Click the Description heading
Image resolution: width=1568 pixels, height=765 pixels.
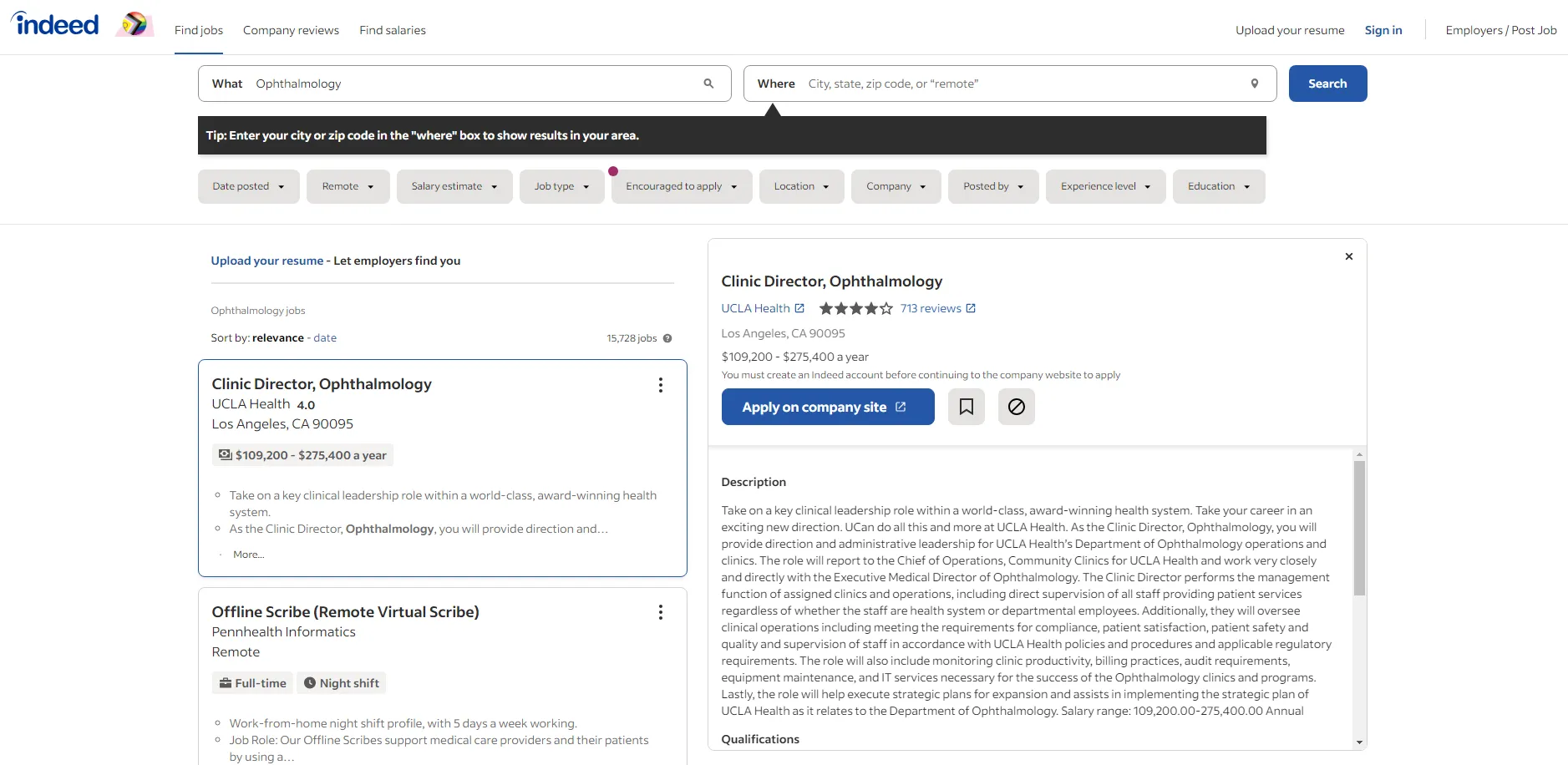[754, 482]
